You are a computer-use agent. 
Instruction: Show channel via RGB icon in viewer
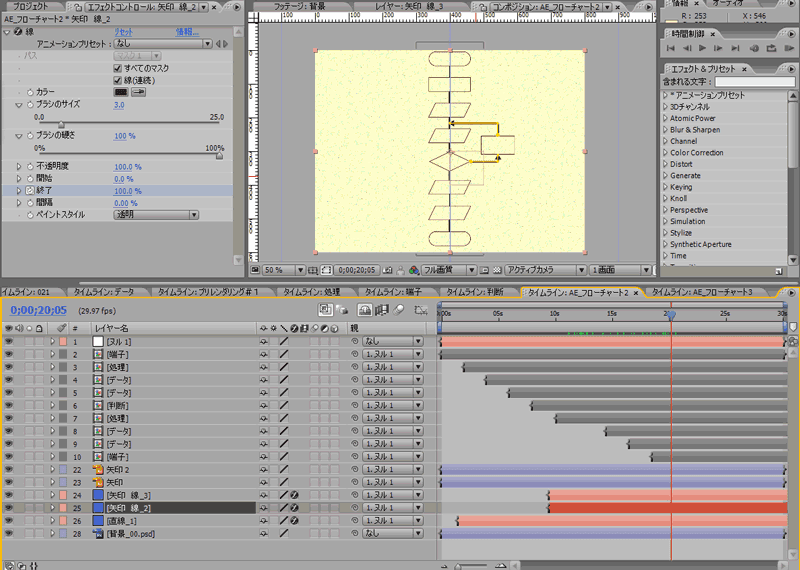click(x=414, y=270)
